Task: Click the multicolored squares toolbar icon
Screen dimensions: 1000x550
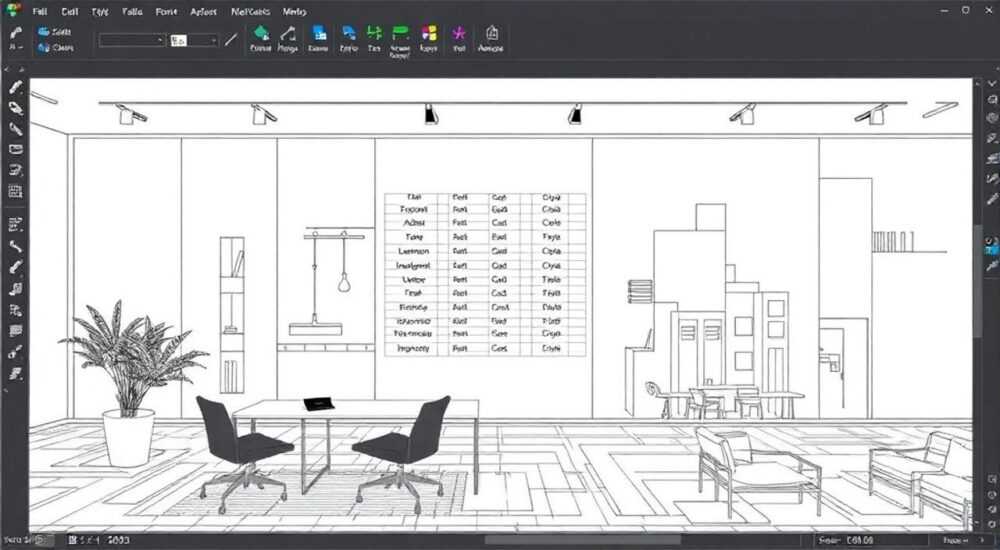Action: coord(429,33)
